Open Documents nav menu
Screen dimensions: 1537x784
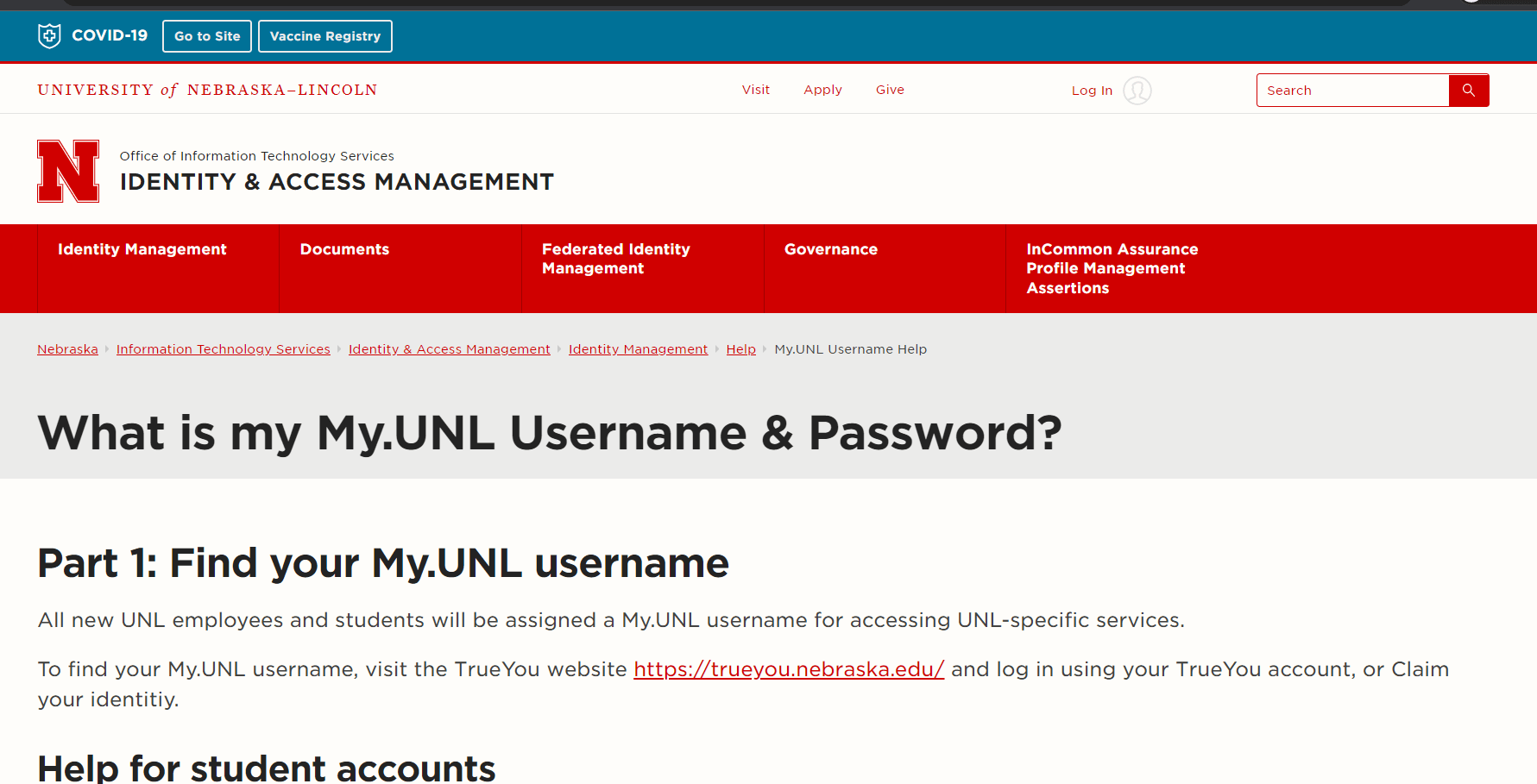pos(344,249)
